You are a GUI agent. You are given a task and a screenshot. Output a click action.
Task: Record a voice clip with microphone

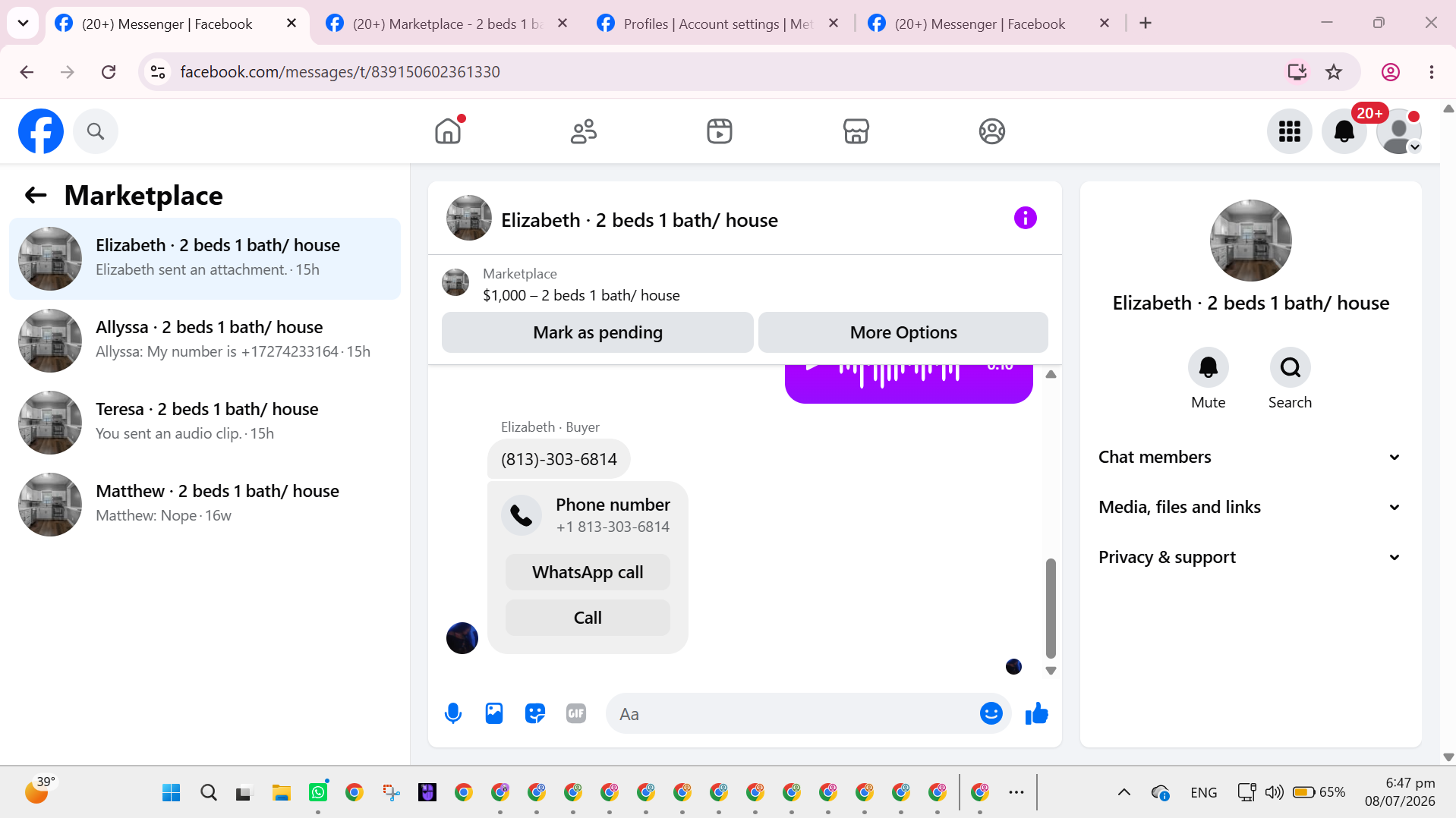point(453,713)
